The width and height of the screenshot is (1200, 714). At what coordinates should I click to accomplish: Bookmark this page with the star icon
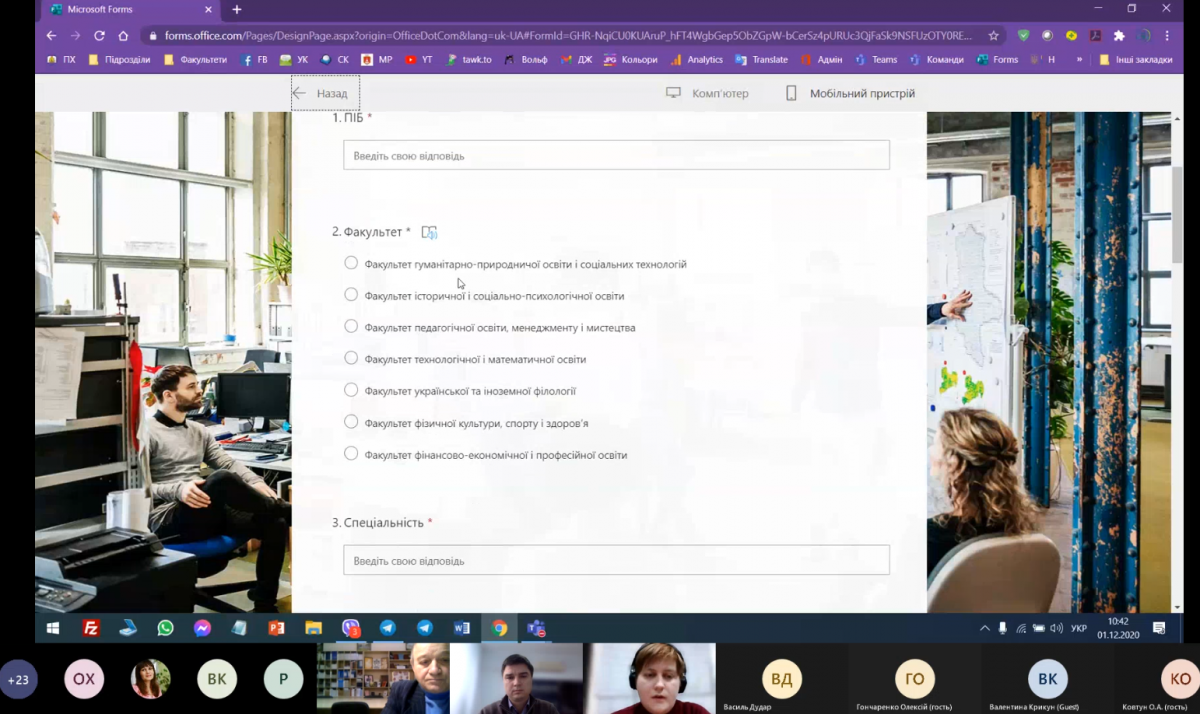point(993,35)
